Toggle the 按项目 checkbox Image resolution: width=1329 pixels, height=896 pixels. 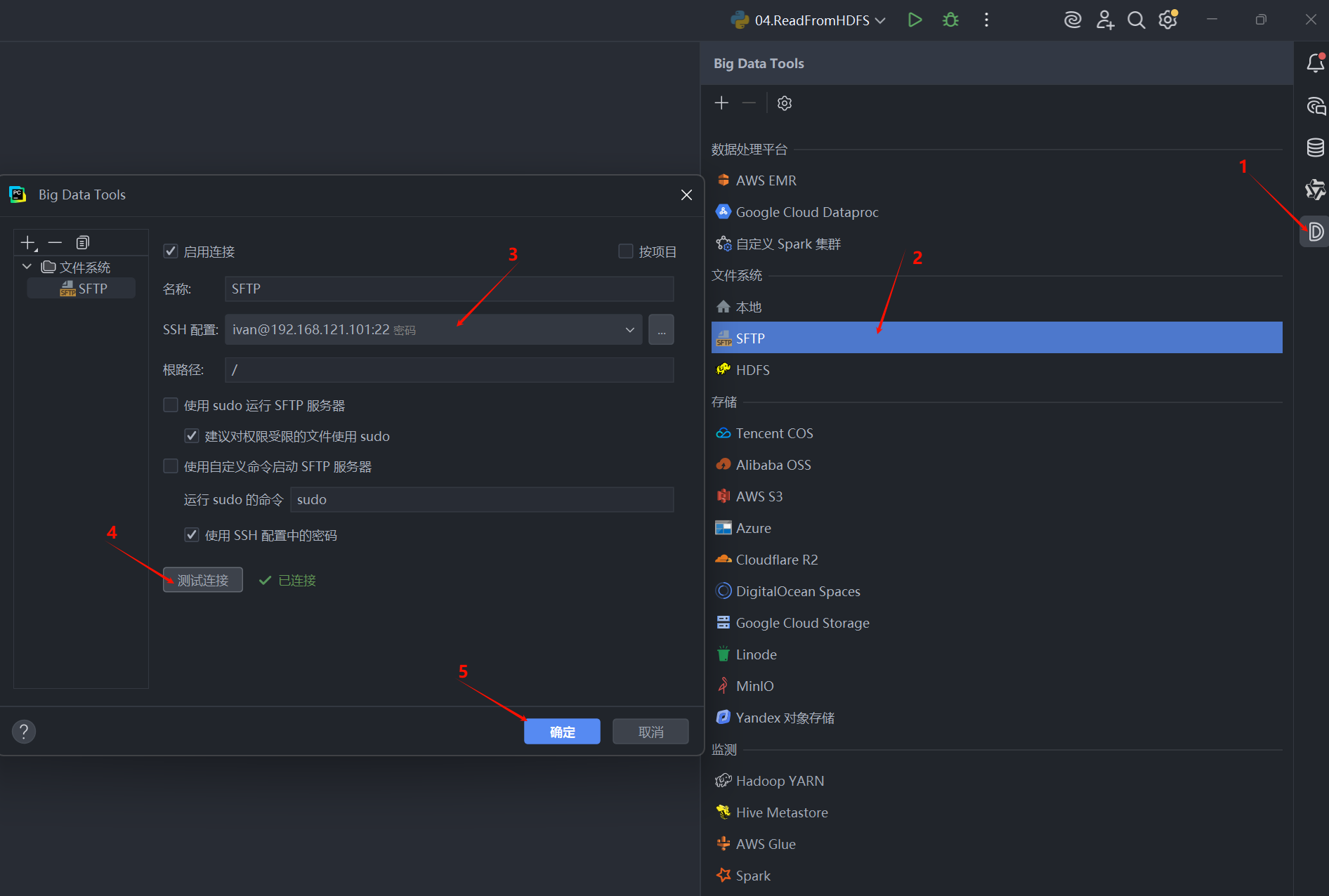625,251
